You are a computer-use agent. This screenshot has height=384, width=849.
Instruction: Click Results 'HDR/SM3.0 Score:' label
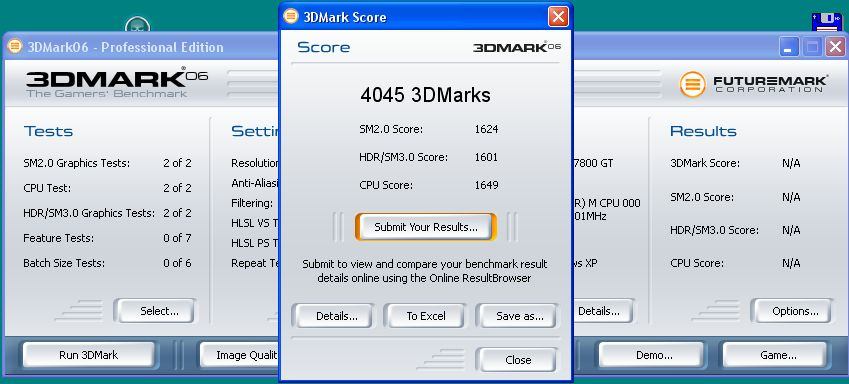(x=715, y=230)
